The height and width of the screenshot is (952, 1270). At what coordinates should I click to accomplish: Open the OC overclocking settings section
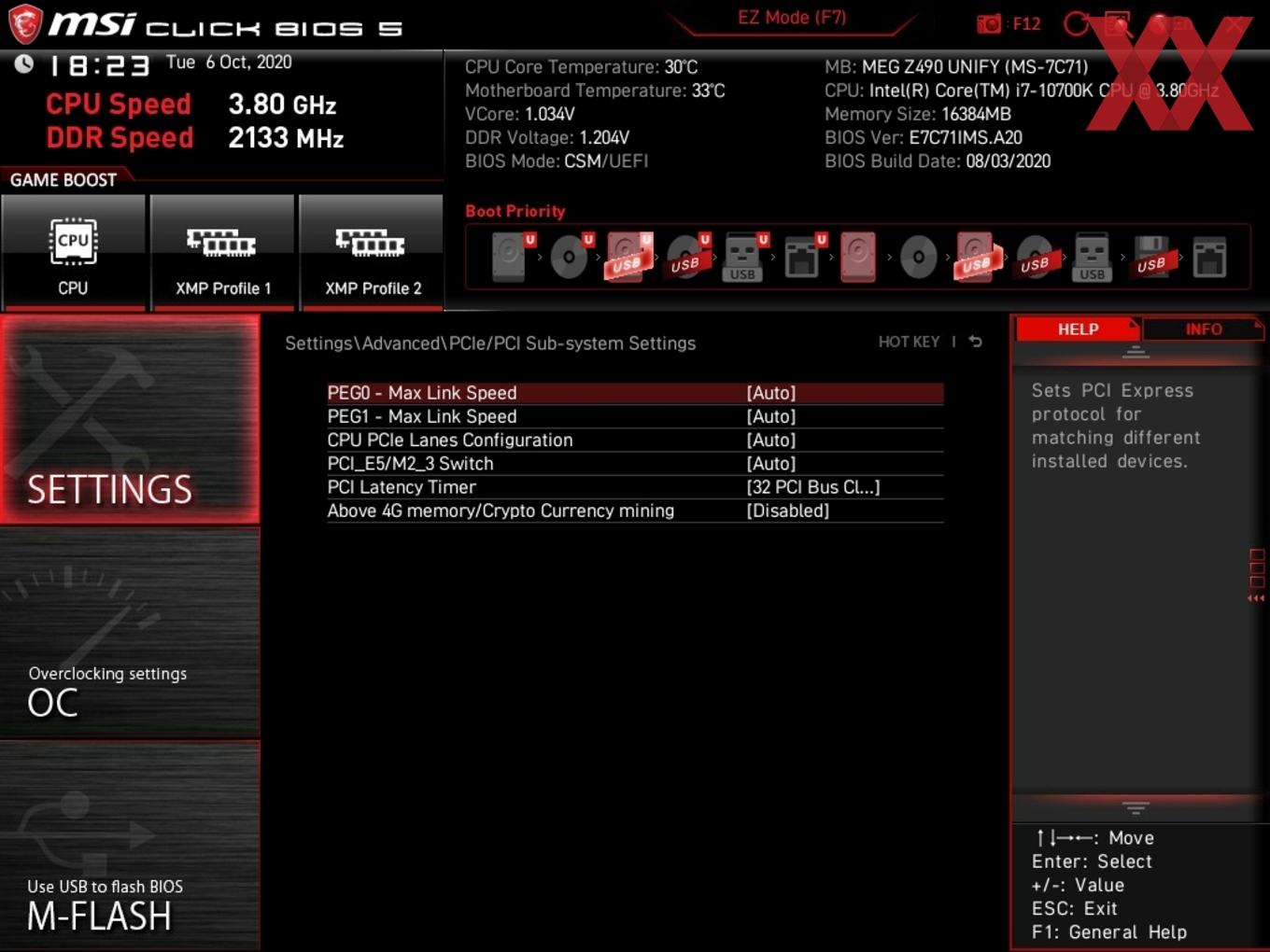tap(130, 634)
